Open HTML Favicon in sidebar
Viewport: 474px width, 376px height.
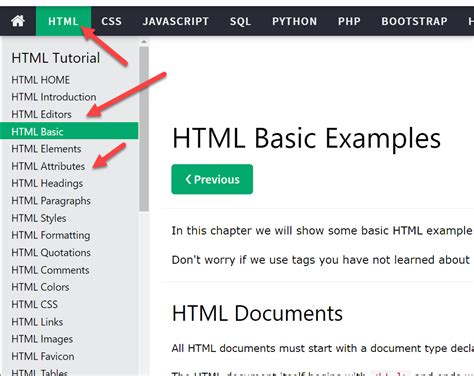(x=43, y=356)
